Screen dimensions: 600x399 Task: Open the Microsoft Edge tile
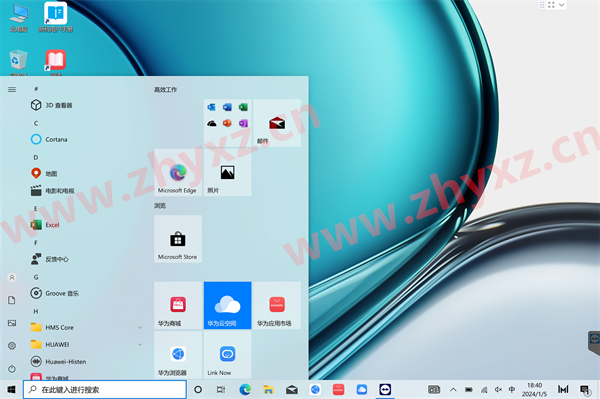tap(178, 172)
